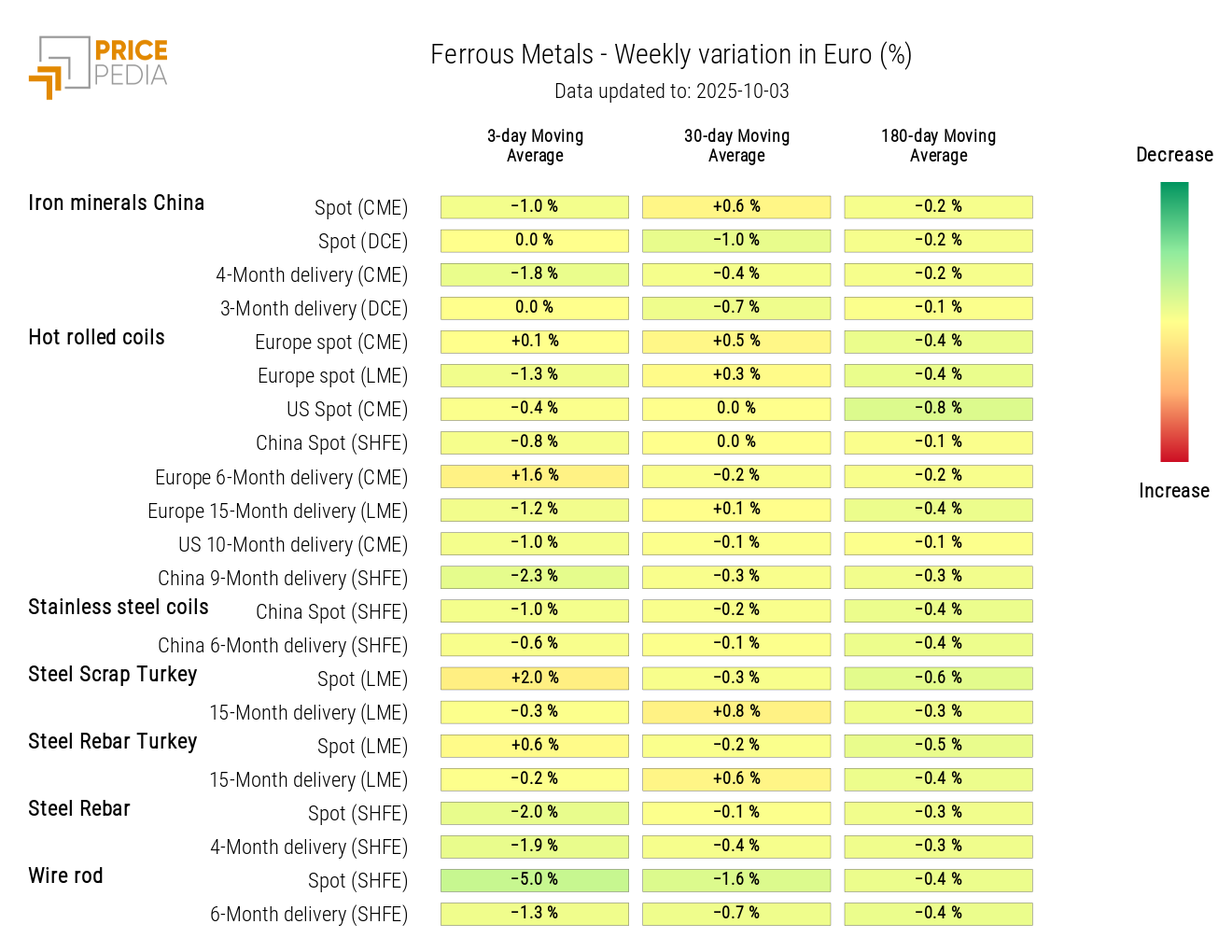The image size is (1232, 952).
Task: Click the PricePedia logo
Action: click(99, 66)
